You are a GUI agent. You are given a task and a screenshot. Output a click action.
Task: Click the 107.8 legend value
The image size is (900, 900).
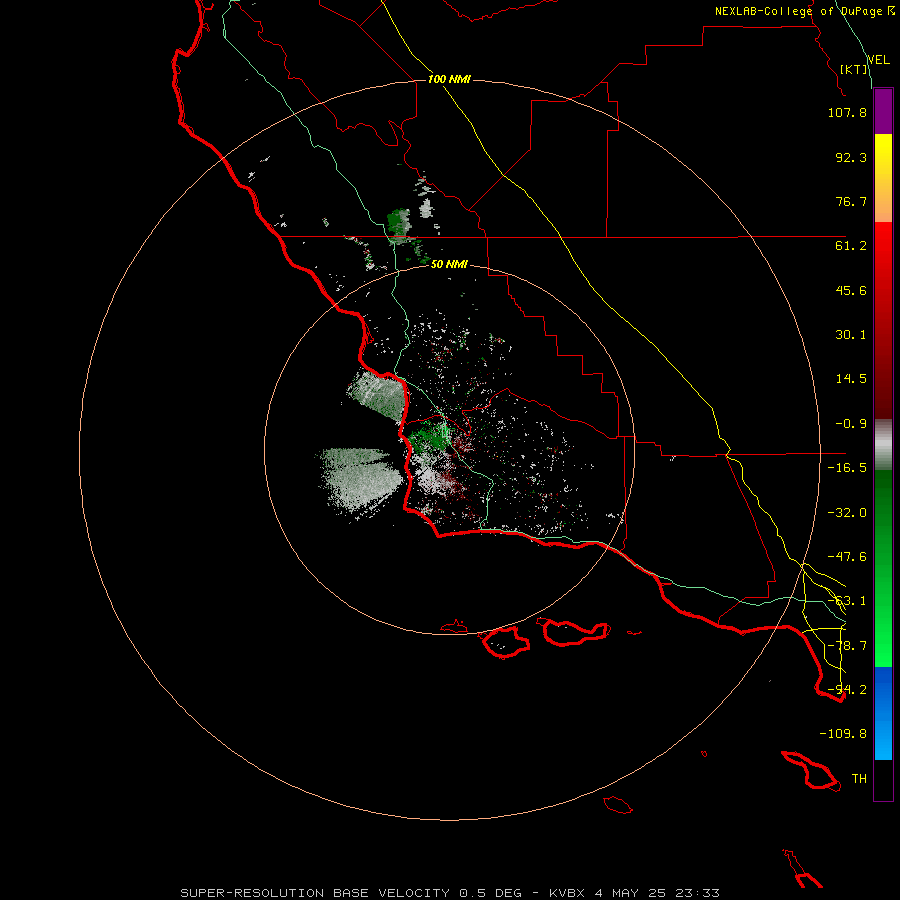pos(847,112)
